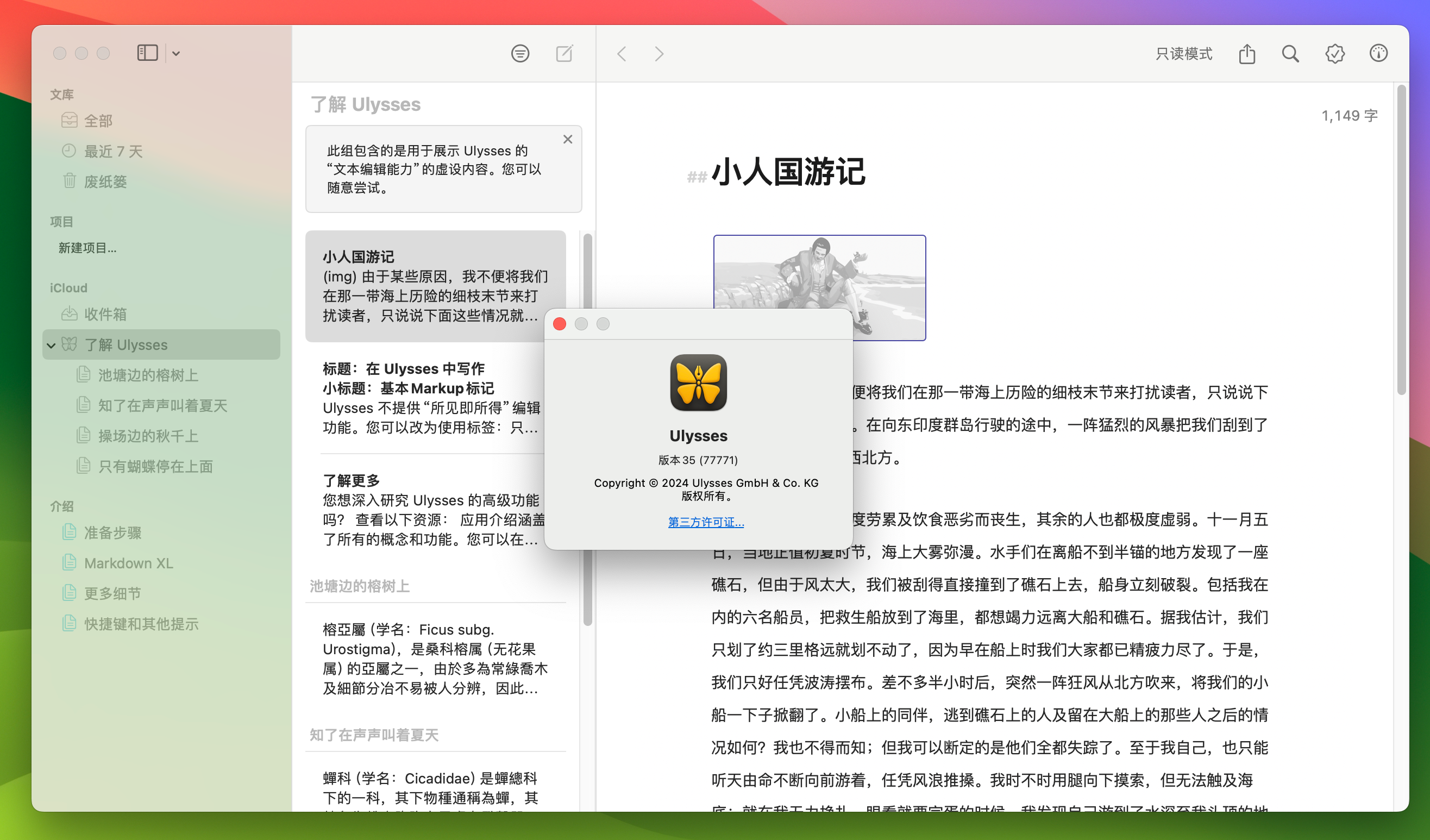Open the share/export icon

1247,54
